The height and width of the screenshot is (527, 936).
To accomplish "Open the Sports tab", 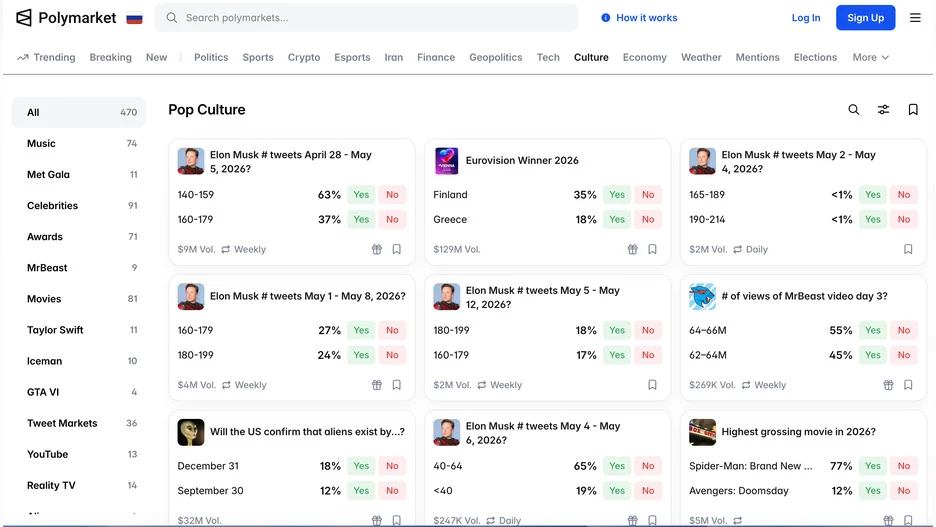I will [x=258, y=57].
